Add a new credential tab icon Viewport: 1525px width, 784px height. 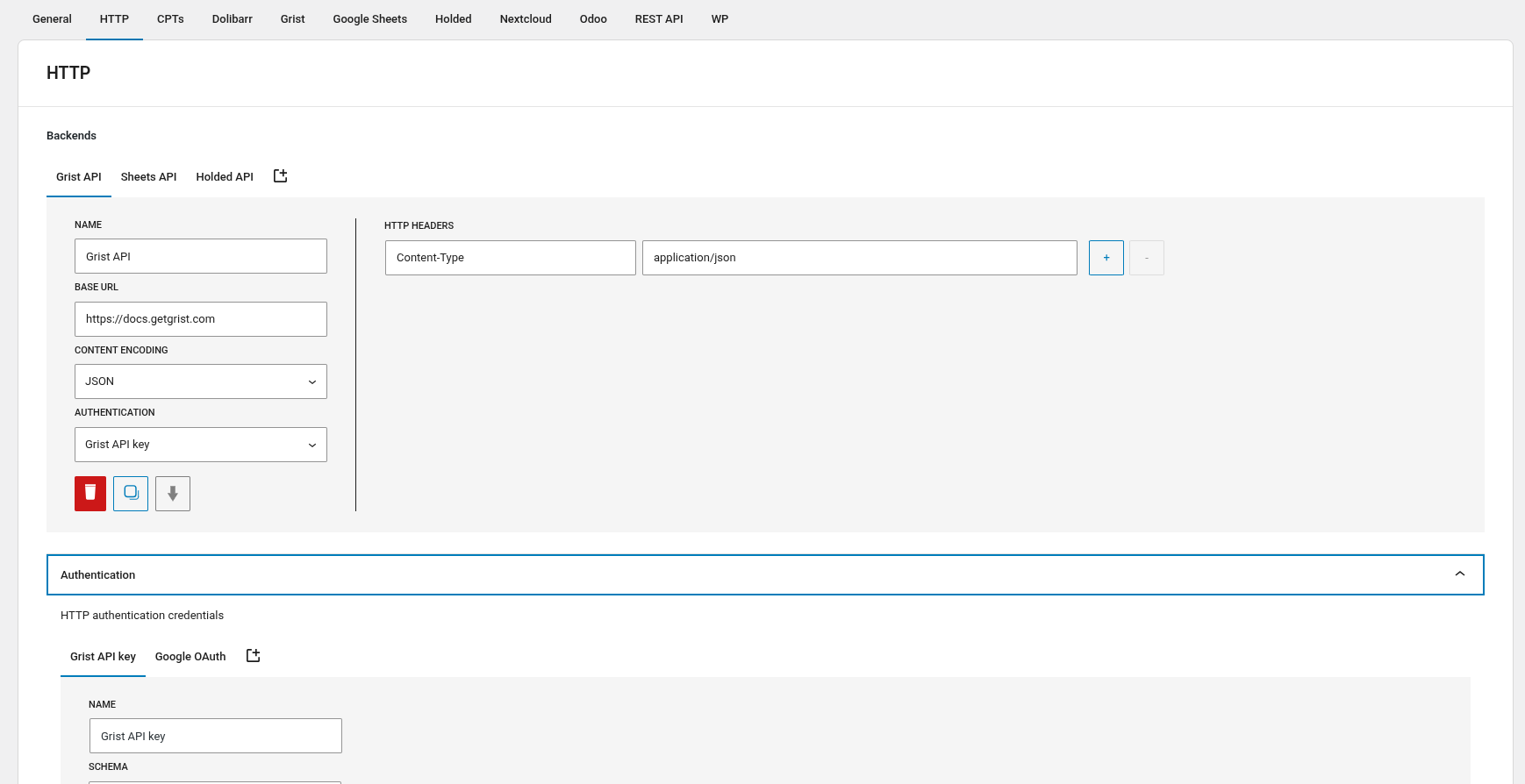[254, 656]
